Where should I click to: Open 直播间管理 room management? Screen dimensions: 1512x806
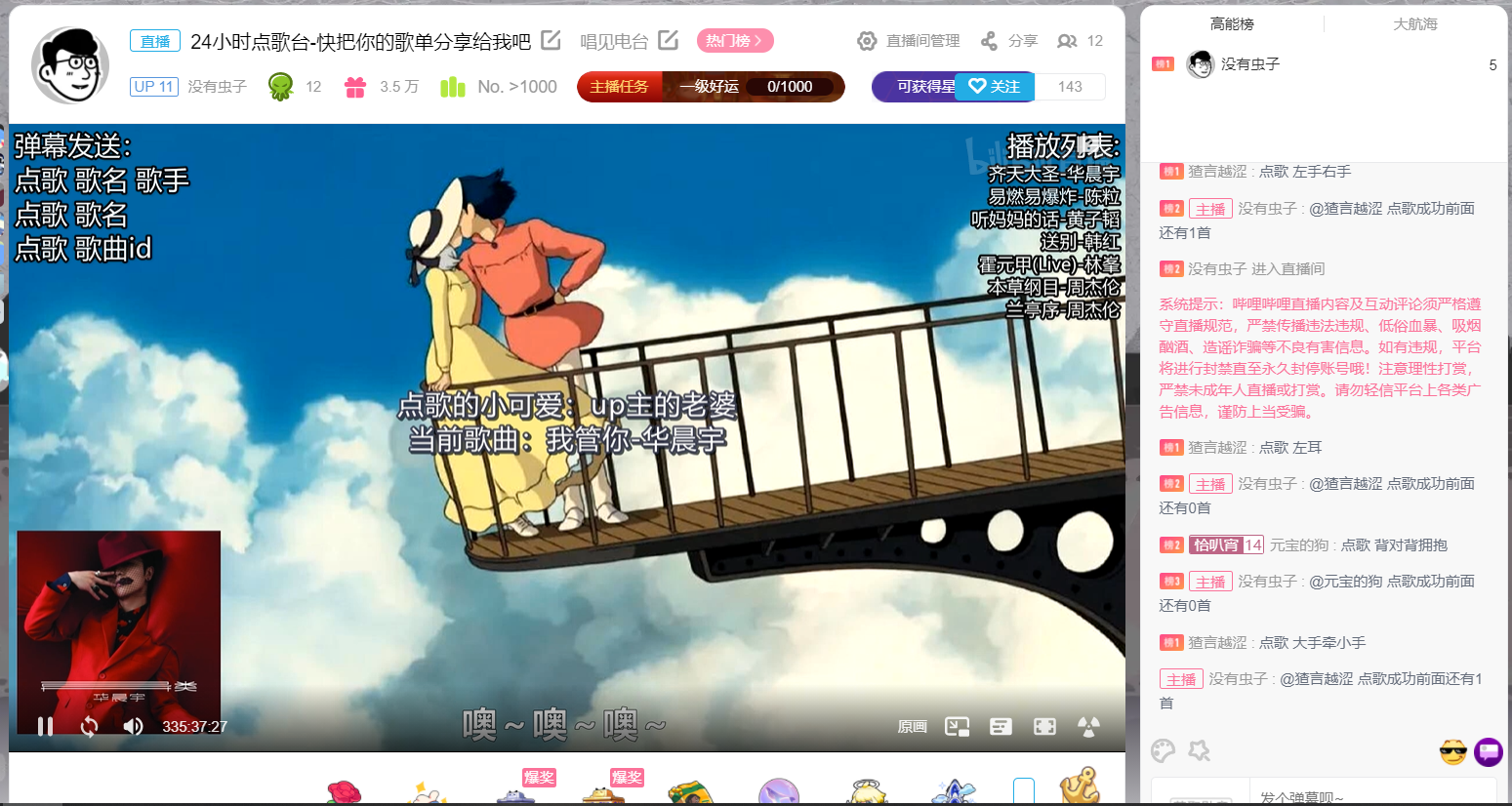(x=922, y=41)
